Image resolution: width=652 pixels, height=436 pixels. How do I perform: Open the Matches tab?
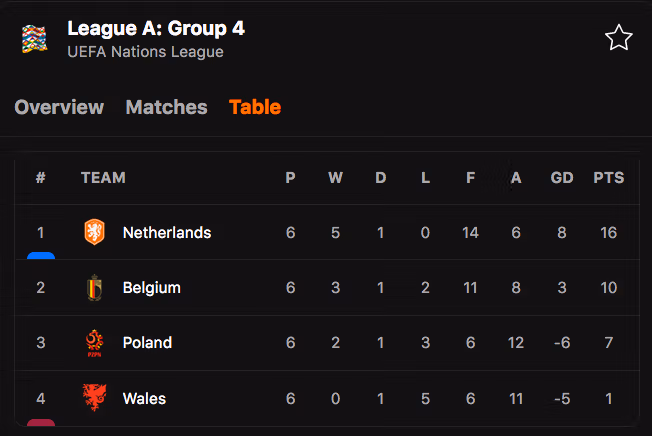pos(166,107)
